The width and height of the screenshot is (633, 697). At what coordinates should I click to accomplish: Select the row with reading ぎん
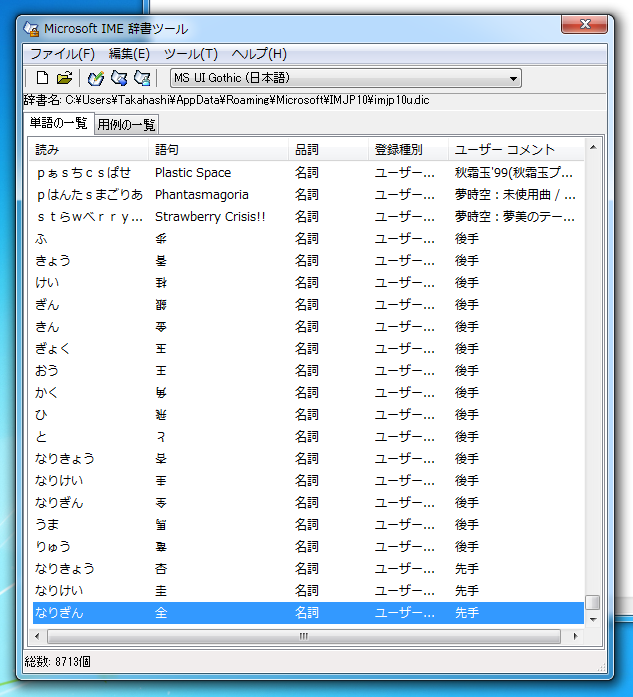308,305
